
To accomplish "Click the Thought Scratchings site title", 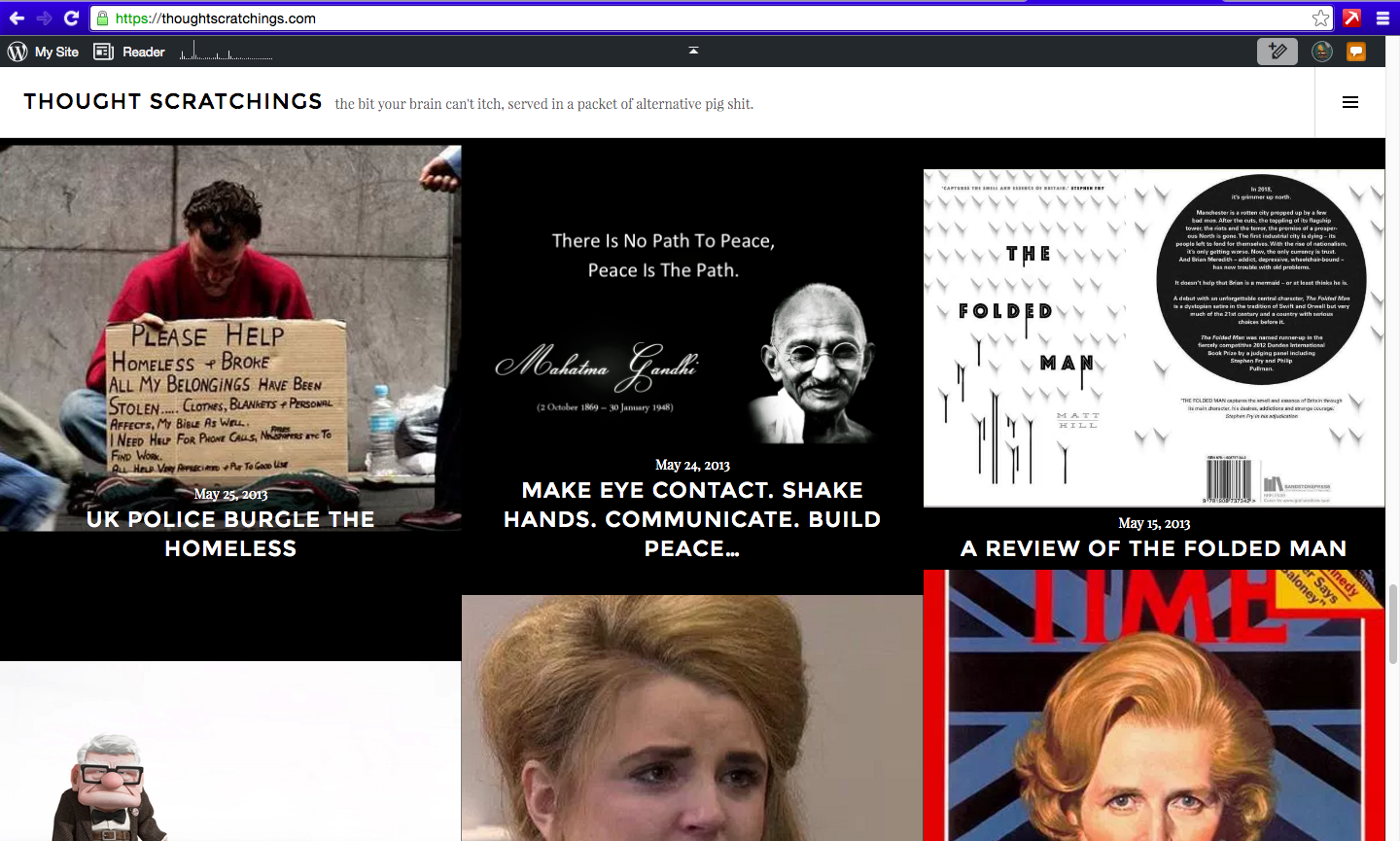I will pyautogui.click(x=173, y=101).
